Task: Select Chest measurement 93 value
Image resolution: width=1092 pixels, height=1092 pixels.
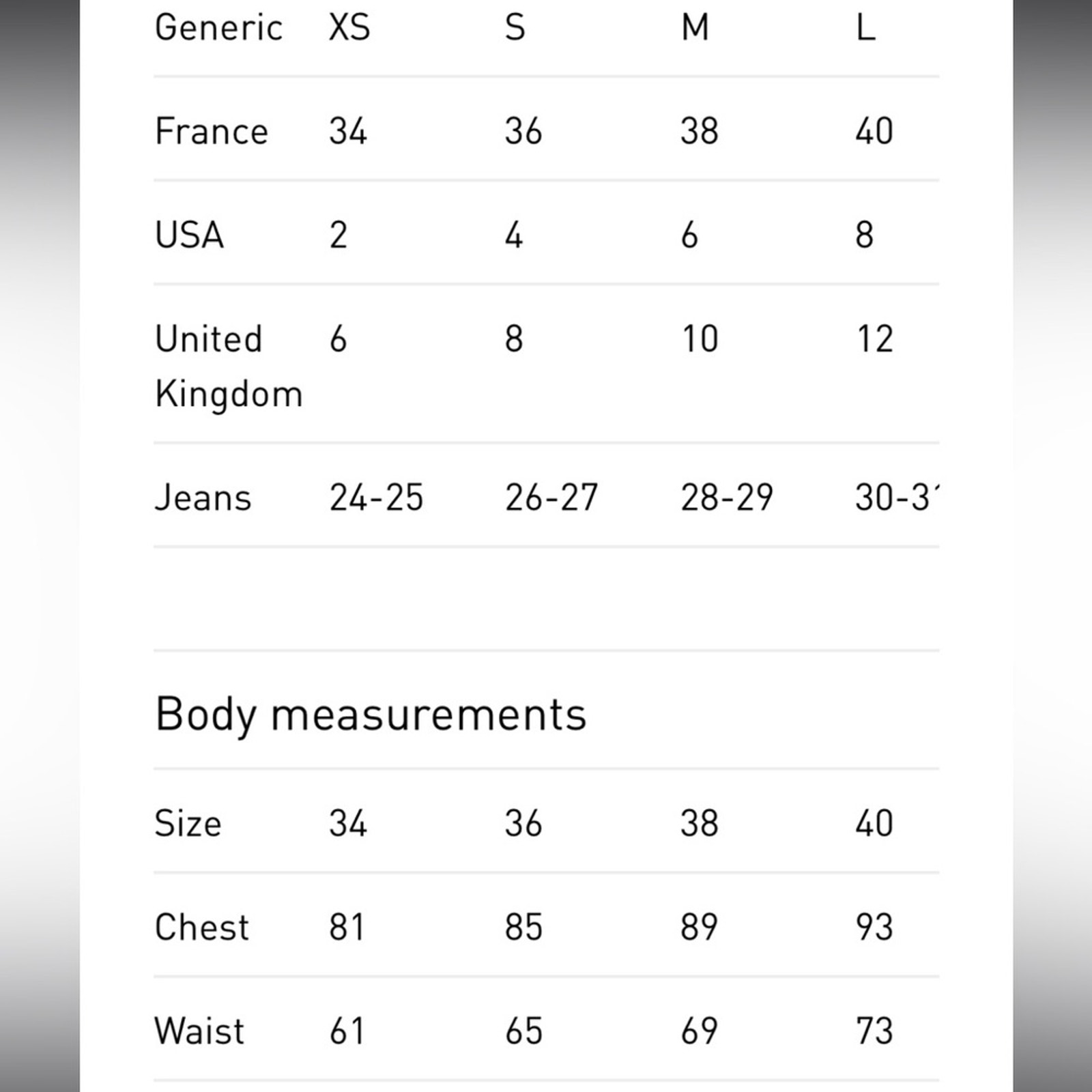Action: (x=874, y=927)
